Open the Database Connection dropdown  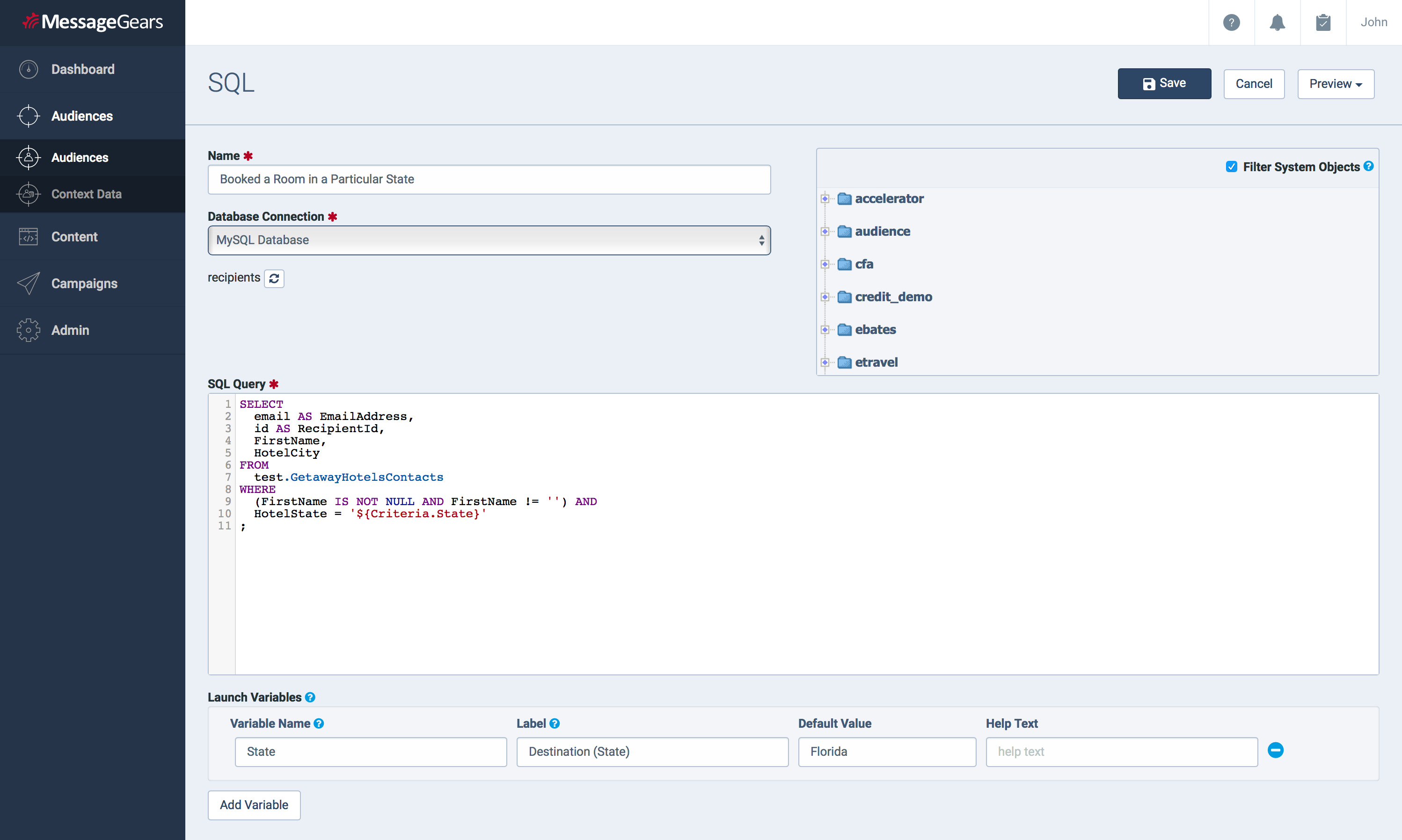point(489,240)
